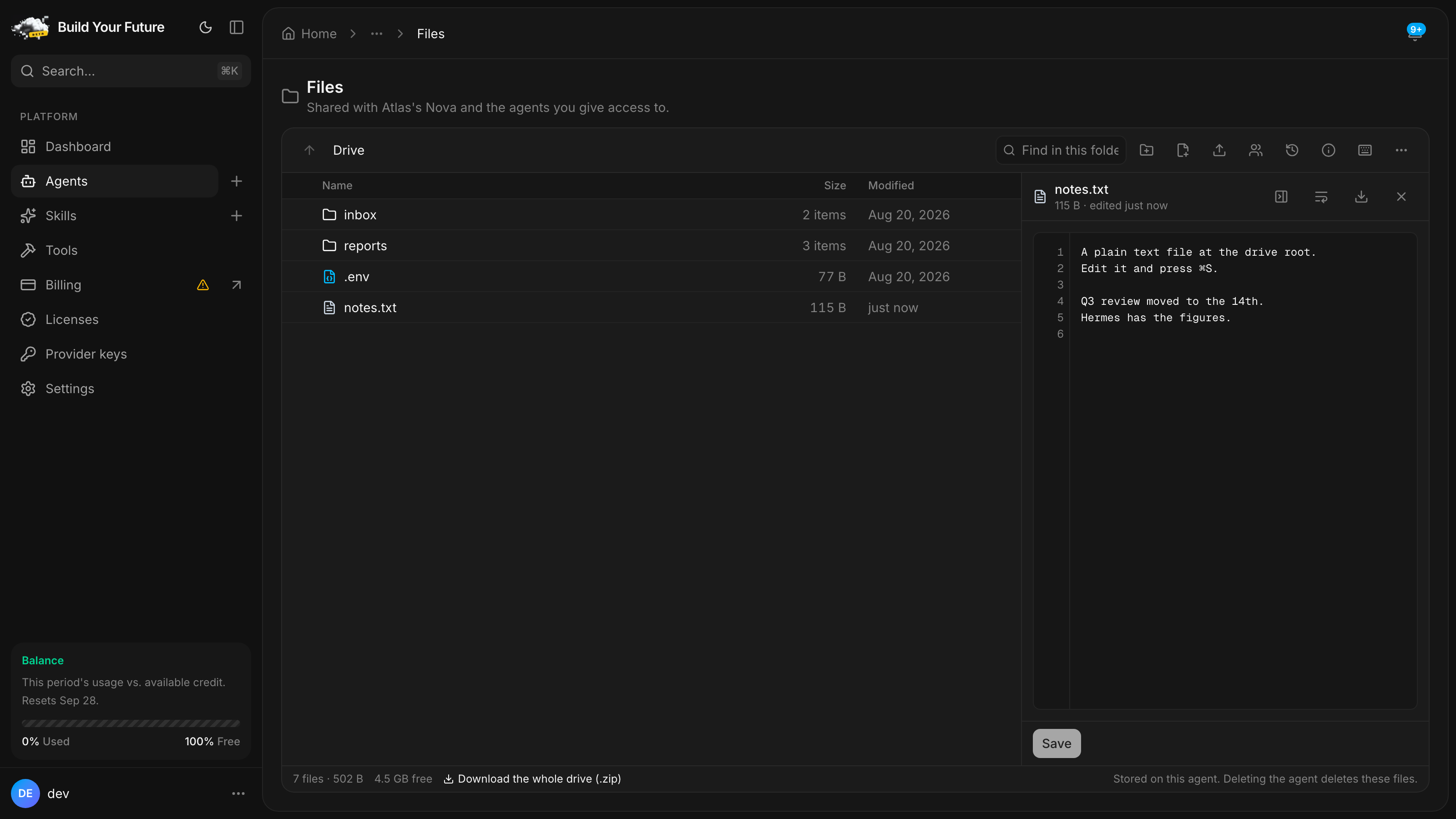Image resolution: width=1456 pixels, height=819 pixels.
Task: Open the drive history icon
Action: tap(1292, 150)
